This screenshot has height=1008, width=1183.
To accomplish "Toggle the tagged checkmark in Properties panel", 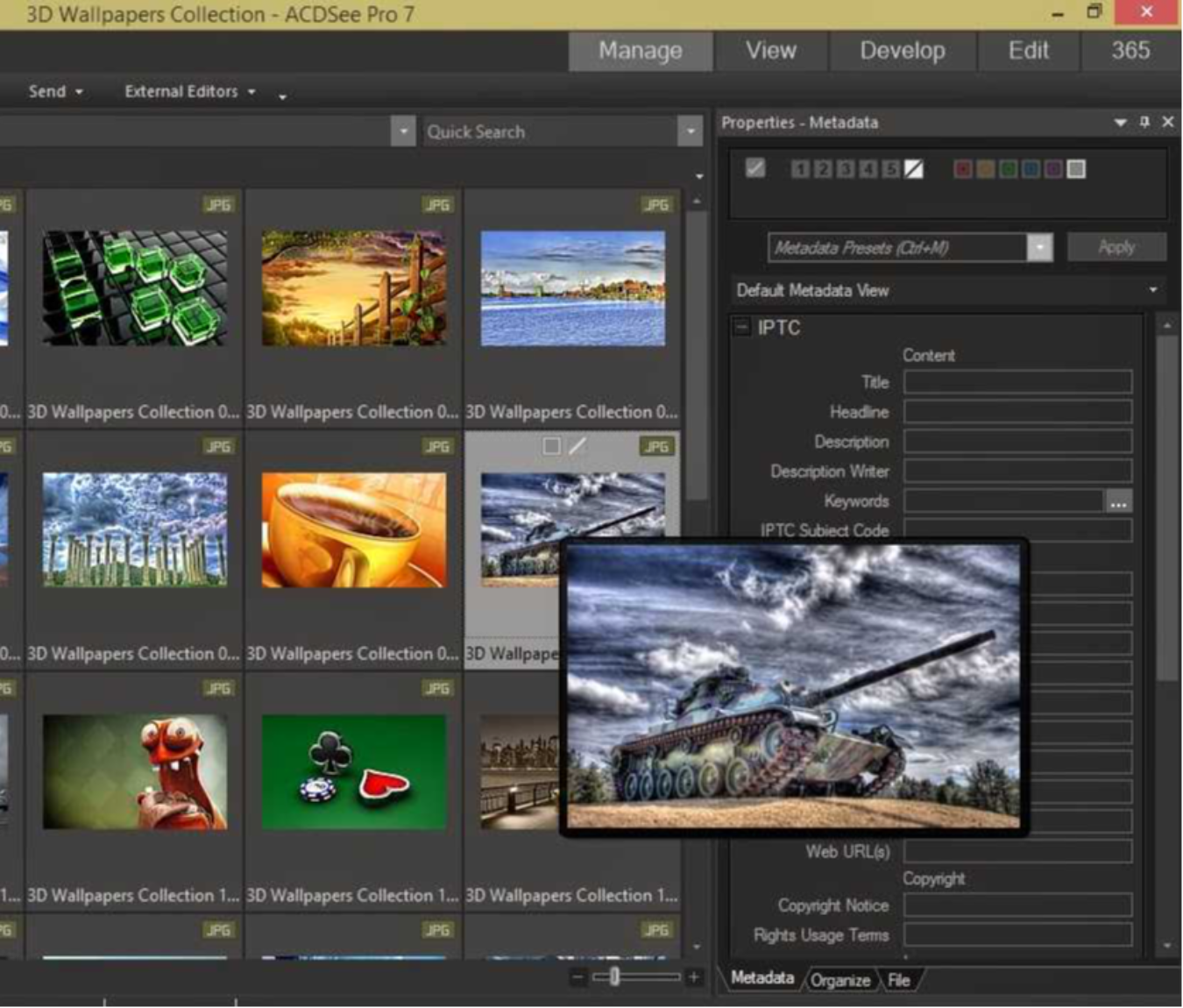I will pyautogui.click(x=755, y=168).
